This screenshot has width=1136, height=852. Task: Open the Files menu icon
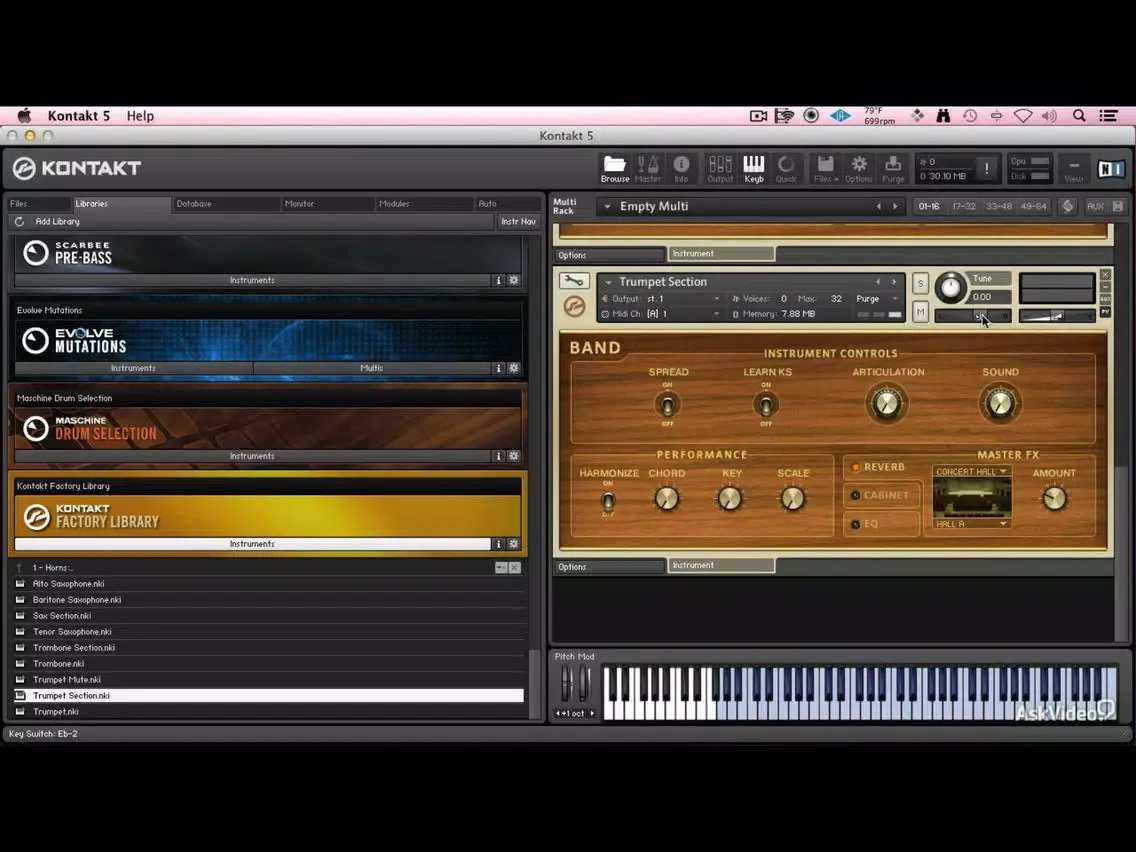(x=825, y=169)
